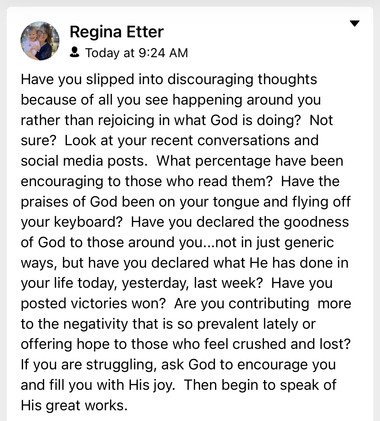Image resolution: width=380 pixels, height=421 pixels.
Task: Click the friends audience privacy icon
Action: coord(75,52)
